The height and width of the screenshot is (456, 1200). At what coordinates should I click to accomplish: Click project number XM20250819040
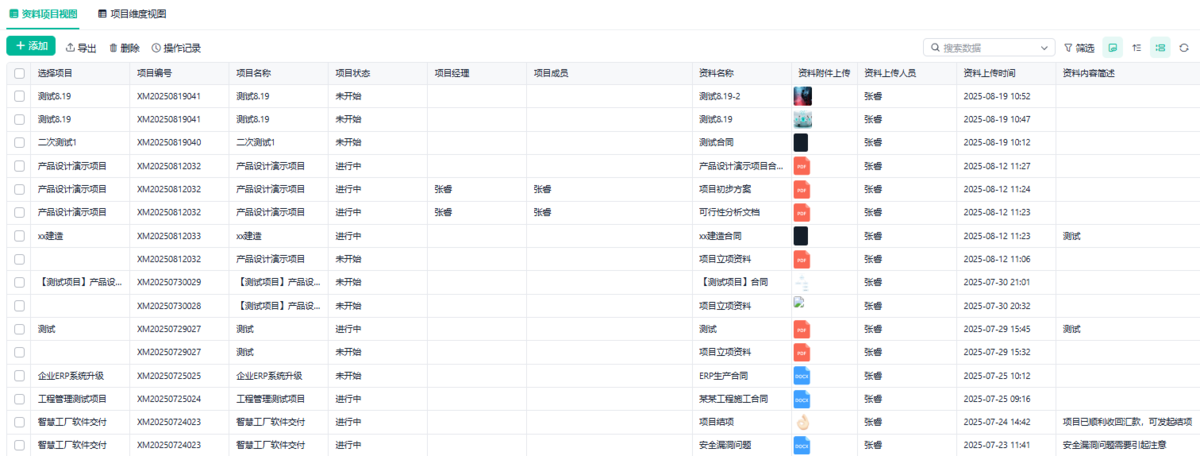169,142
